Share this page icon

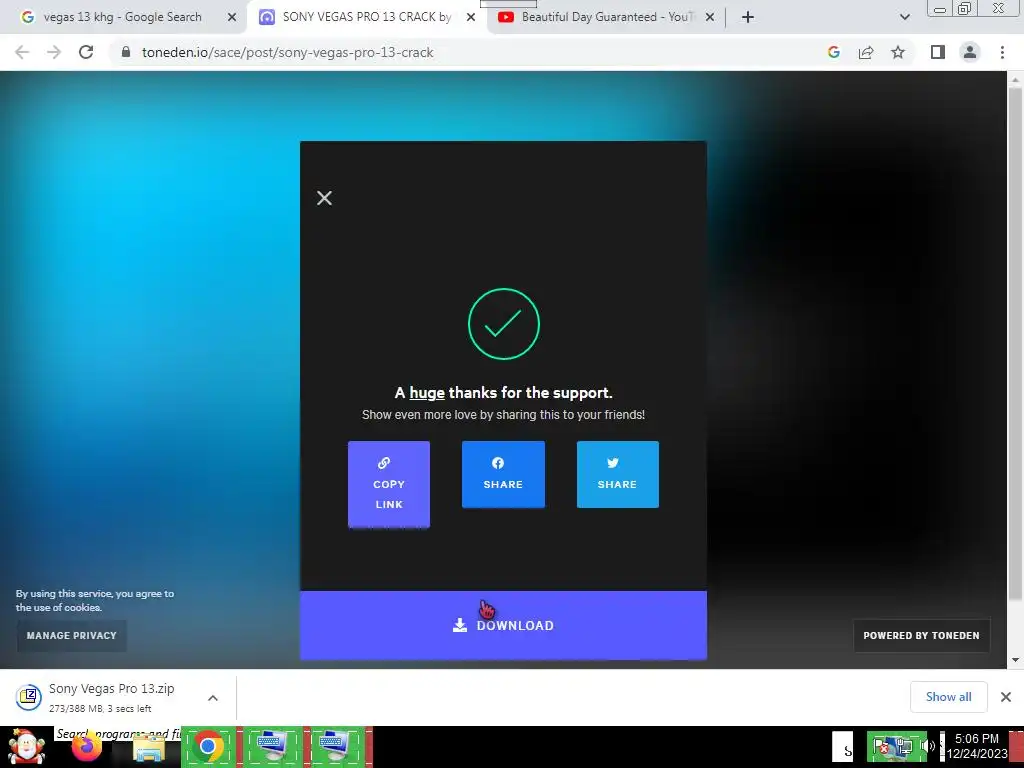pos(866,52)
